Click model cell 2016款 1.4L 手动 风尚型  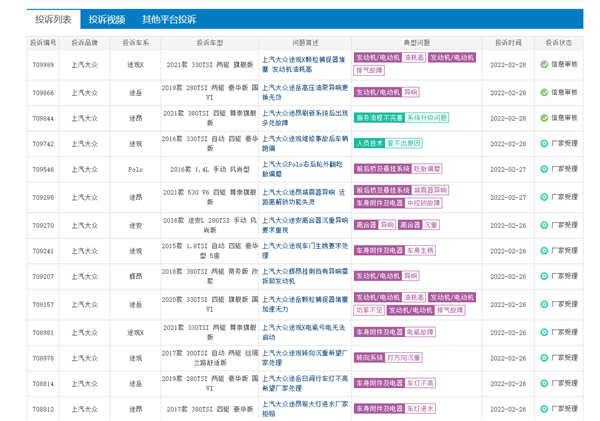210,169
